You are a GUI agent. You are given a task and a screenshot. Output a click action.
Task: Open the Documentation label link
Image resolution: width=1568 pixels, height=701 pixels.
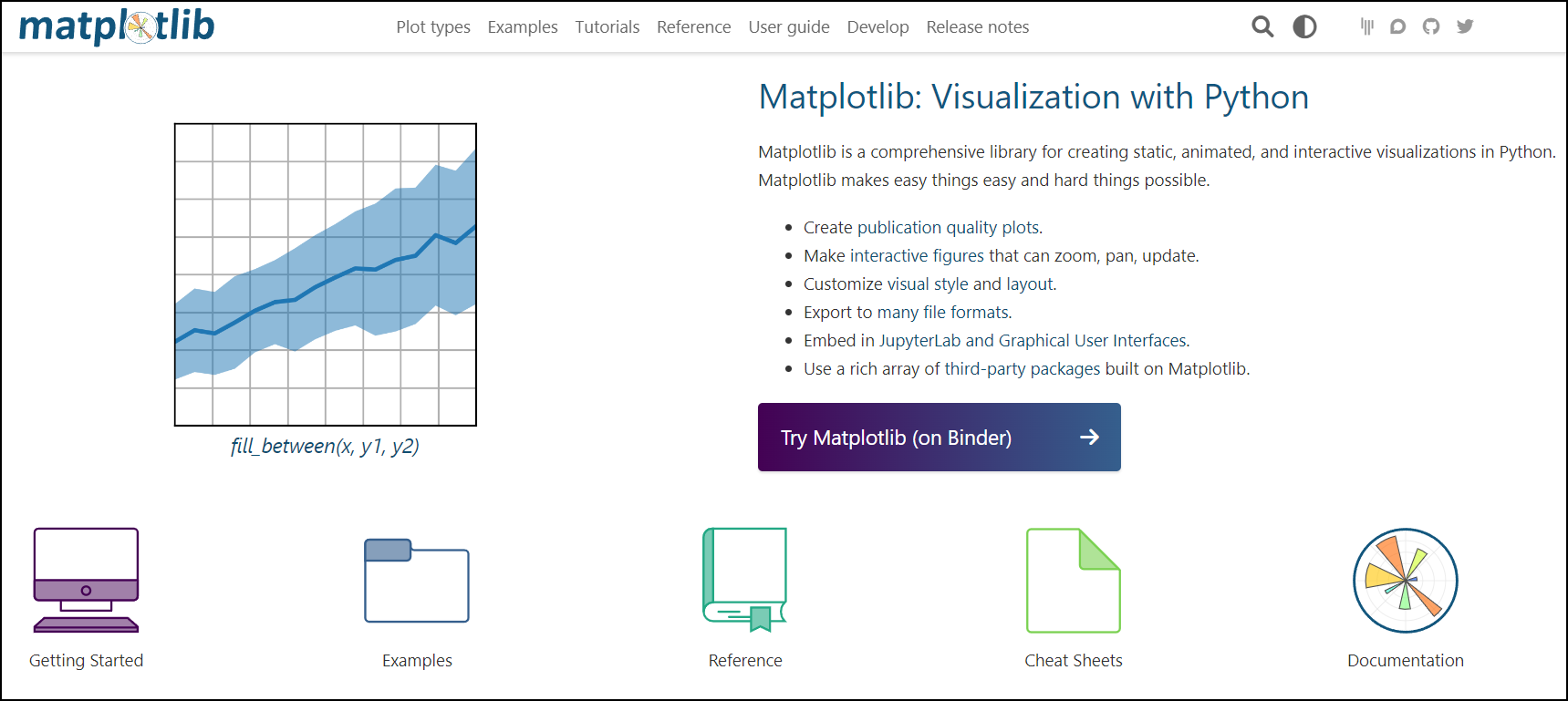pos(1406,661)
